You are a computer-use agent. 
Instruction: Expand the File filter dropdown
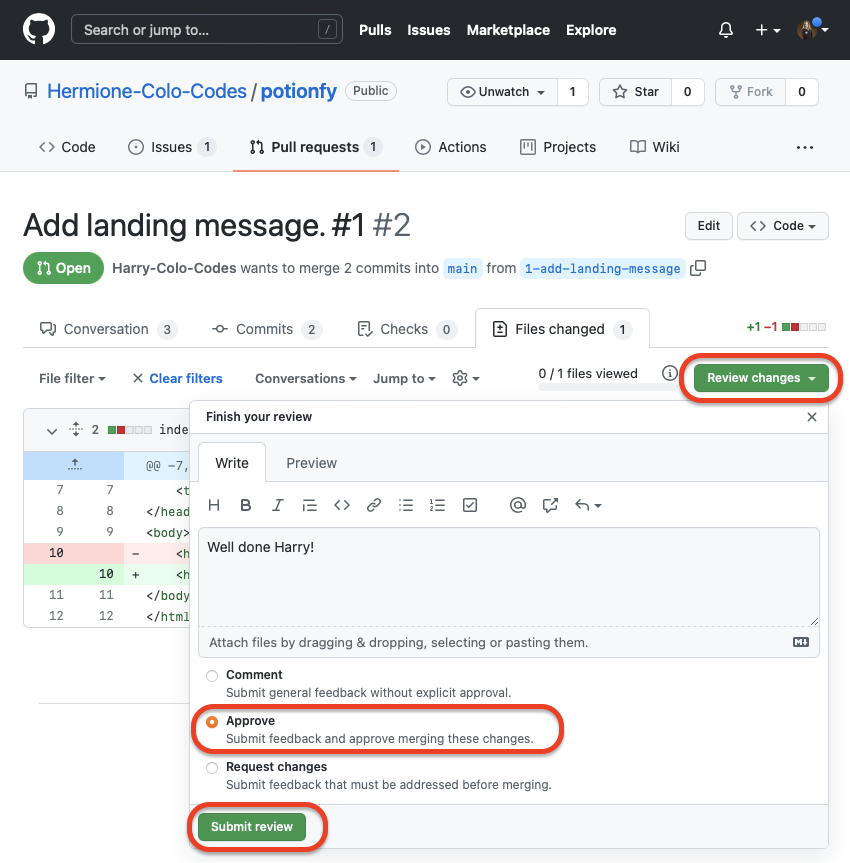(72, 378)
